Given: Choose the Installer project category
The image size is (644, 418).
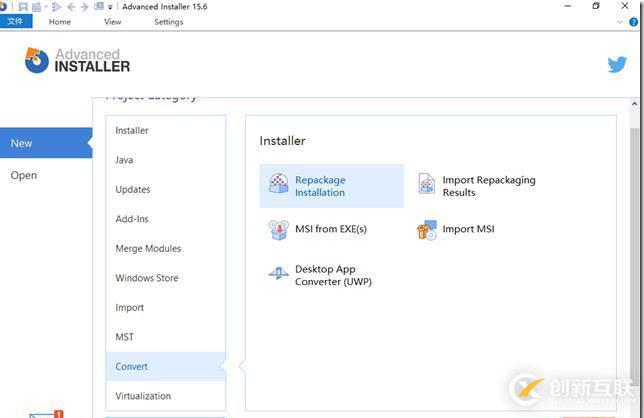Looking at the screenshot, I should click(x=166, y=131).
